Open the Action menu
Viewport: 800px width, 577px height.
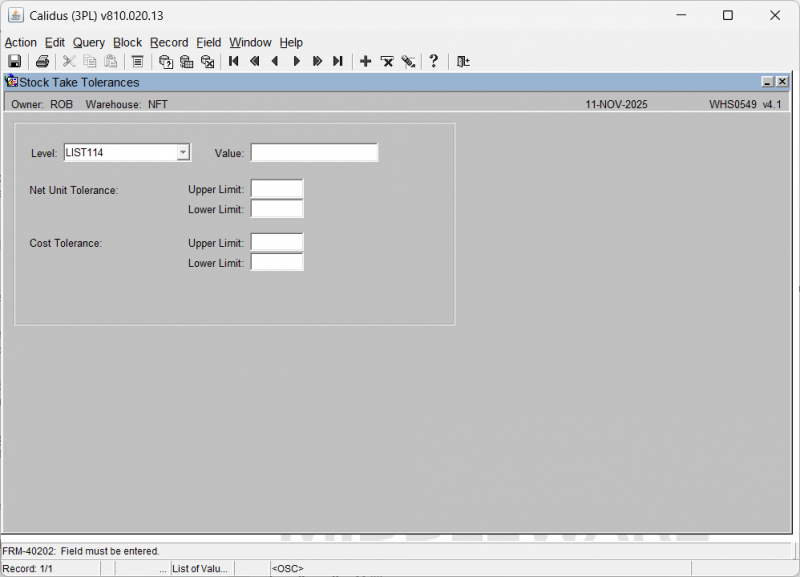click(x=20, y=42)
